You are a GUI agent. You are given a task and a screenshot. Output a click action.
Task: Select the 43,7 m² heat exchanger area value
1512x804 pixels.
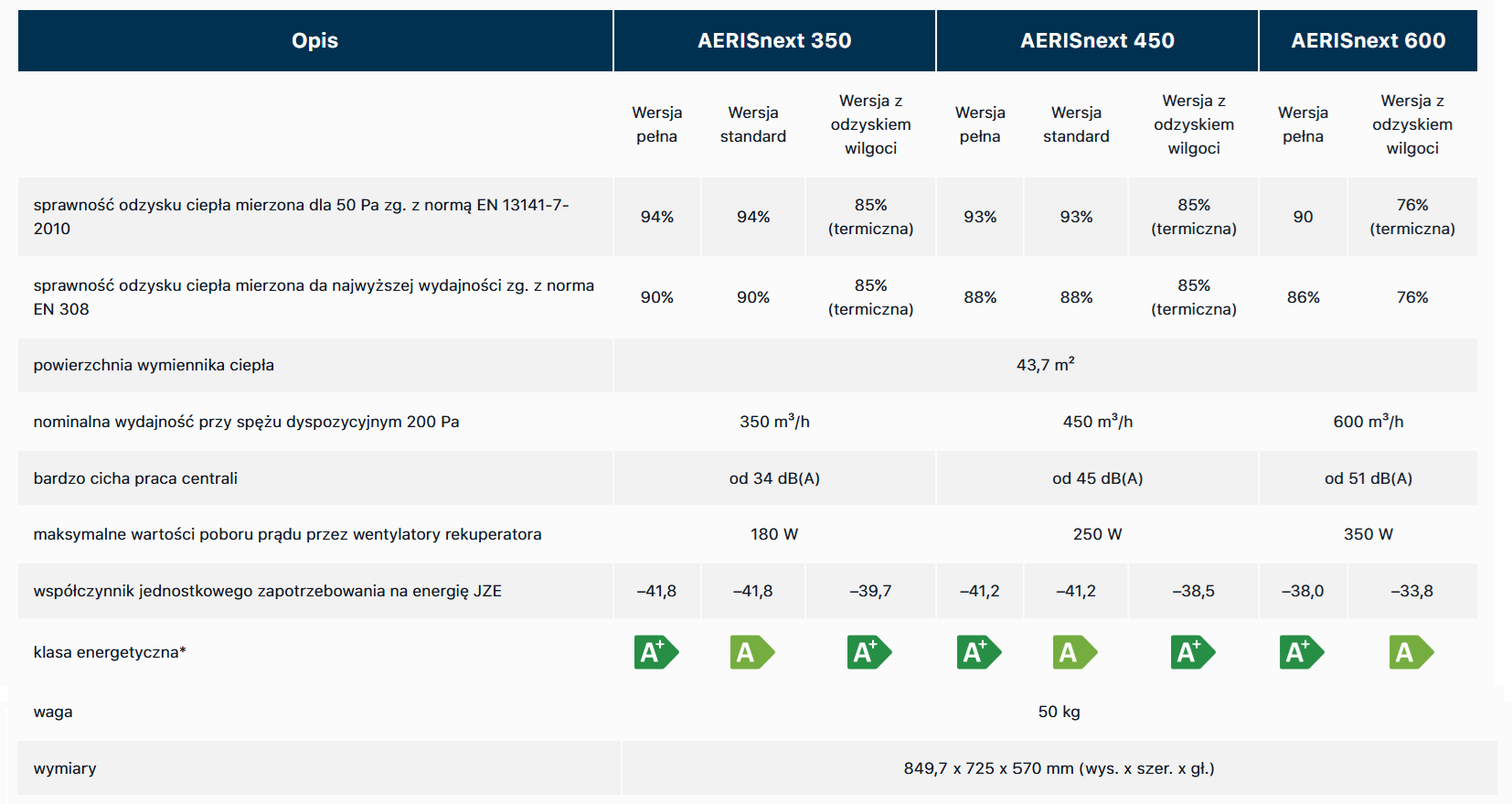[1045, 365]
